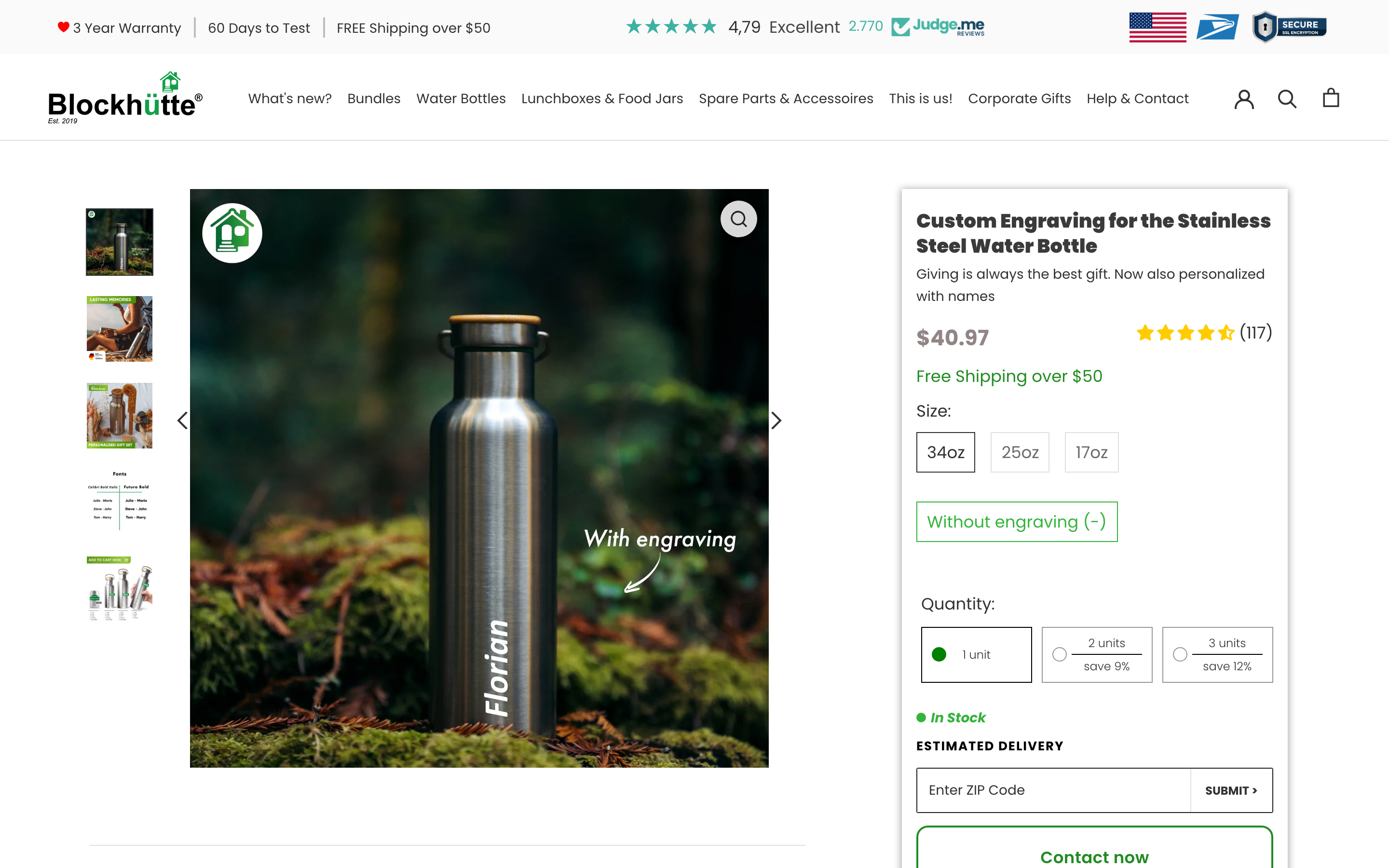Click the yellow product star rating
This screenshot has height=868, width=1389.
[x=1185, y=332]
